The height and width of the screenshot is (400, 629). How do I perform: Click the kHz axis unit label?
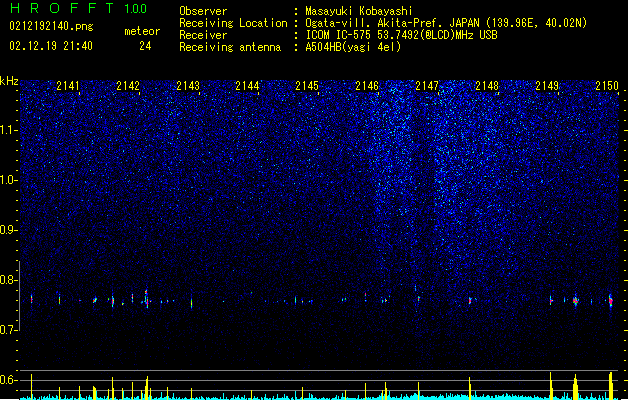(9, 81)
